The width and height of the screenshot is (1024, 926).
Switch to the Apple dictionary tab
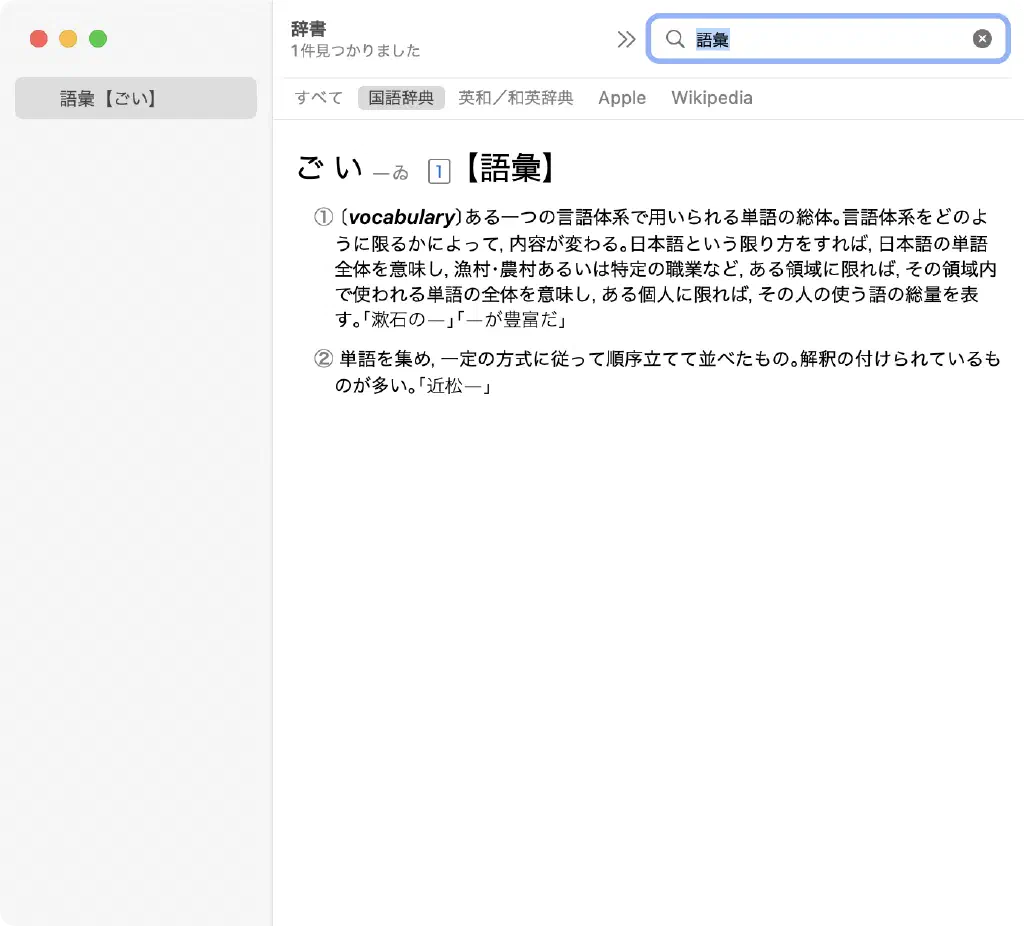point(622,98)
